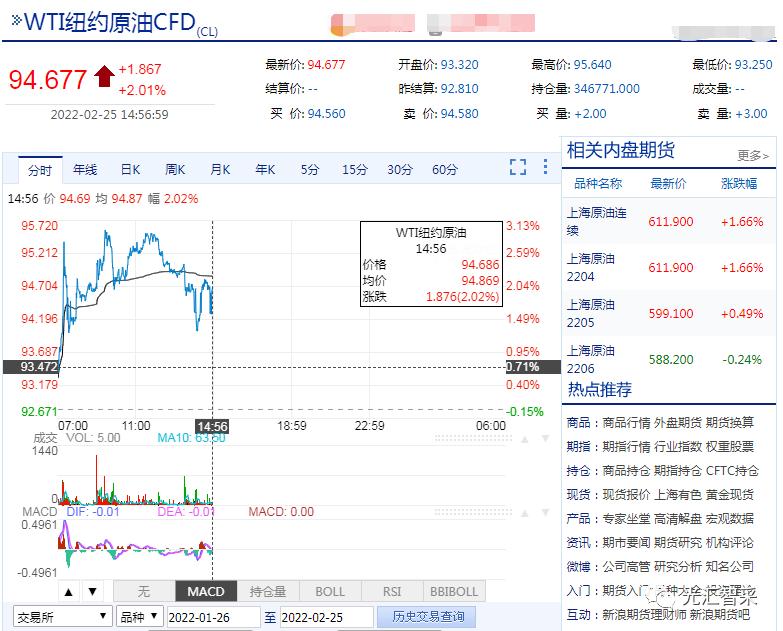Click the 期货换算 link
This screenshot has height=631, width=783.
(x=730, y=423)
